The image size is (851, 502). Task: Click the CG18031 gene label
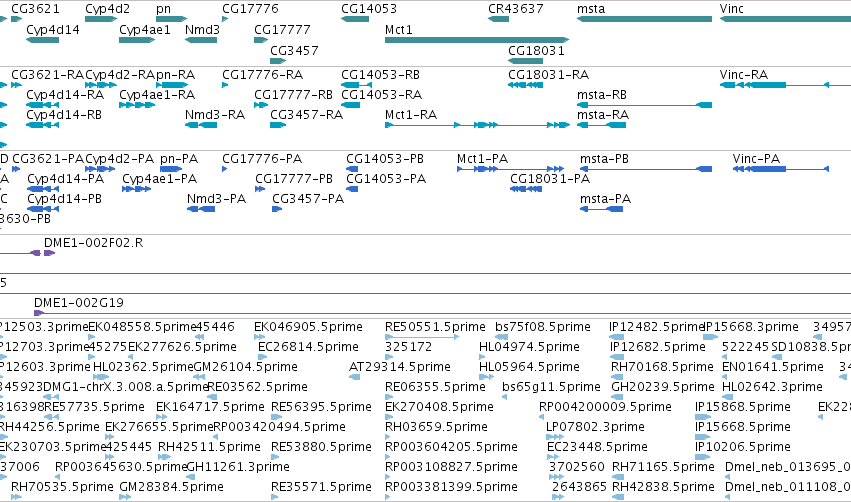tap(536, 50)
